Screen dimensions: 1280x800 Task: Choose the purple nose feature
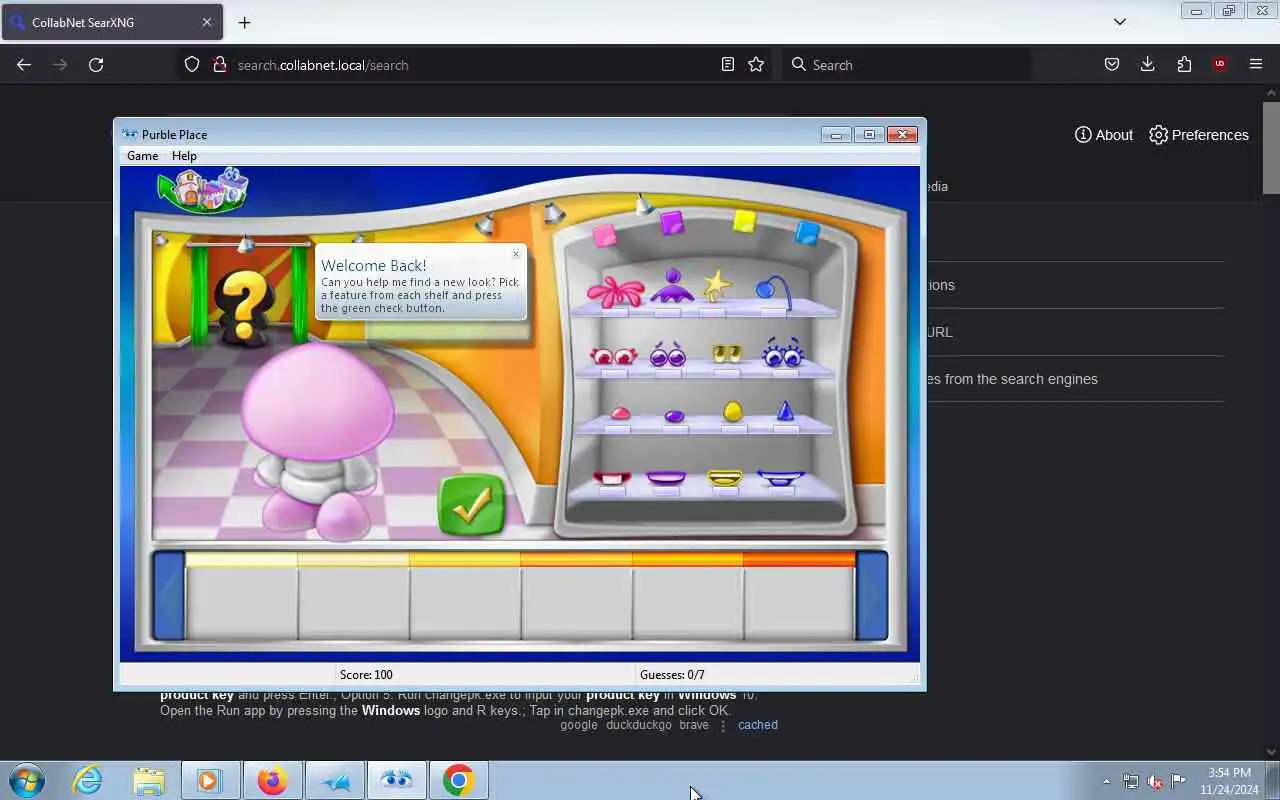coord(674,416)
